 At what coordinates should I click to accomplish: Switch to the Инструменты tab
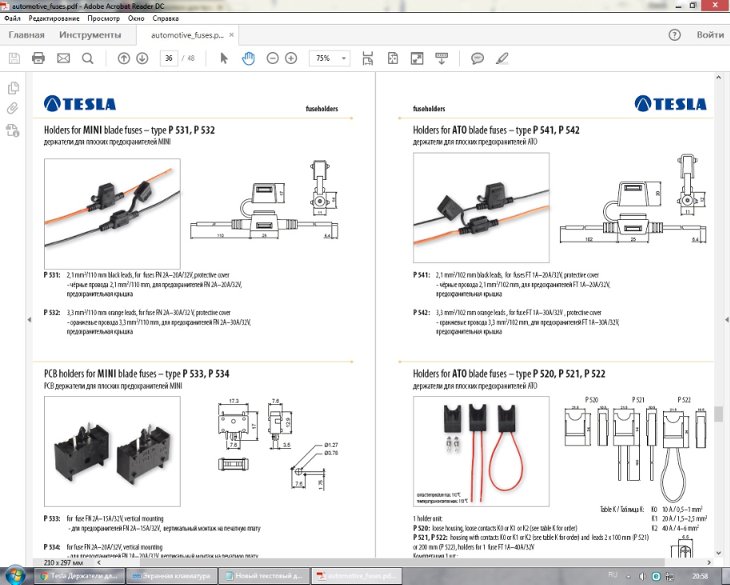pyautogui.click(x=90, y=35)
